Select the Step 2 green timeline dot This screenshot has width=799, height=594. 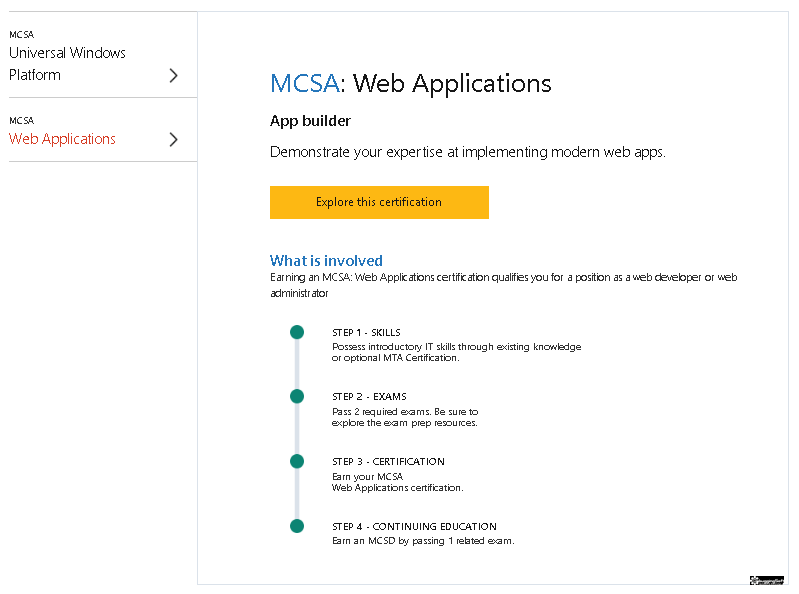pos(297,396)
